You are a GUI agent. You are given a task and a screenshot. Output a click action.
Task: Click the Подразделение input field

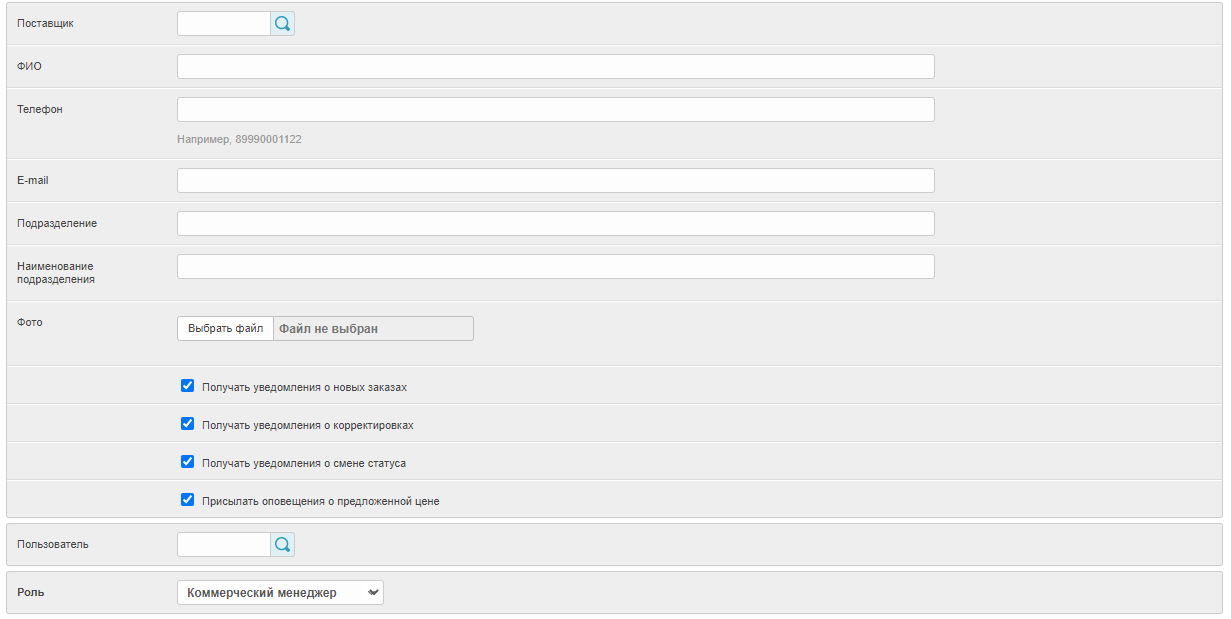click(555, 224)
